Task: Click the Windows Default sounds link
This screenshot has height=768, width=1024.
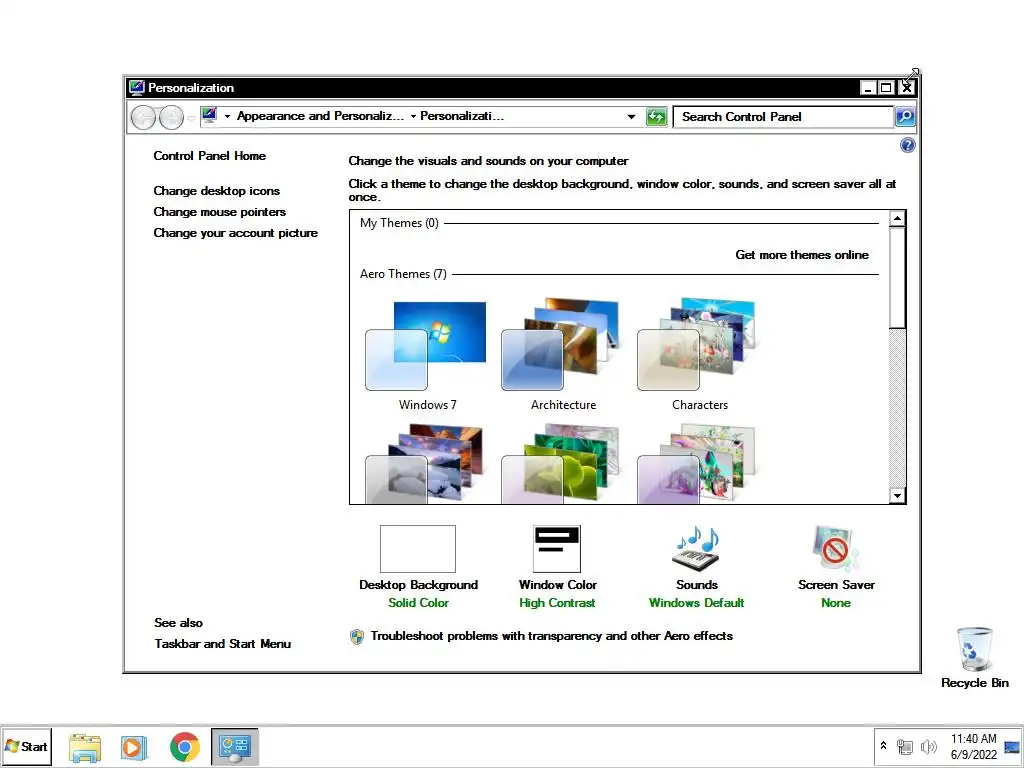Action: coord(696,603)
